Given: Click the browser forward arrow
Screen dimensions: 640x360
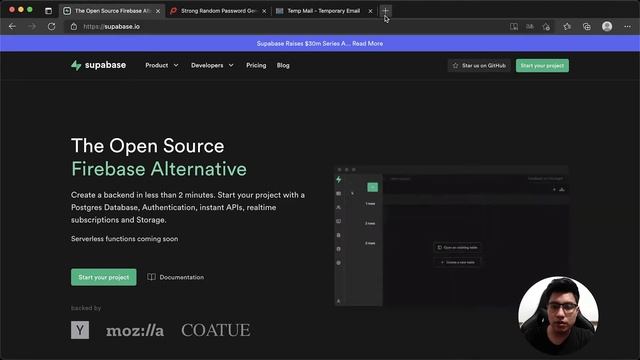Looking at the screenshot, I should click(x=32, y=27).
